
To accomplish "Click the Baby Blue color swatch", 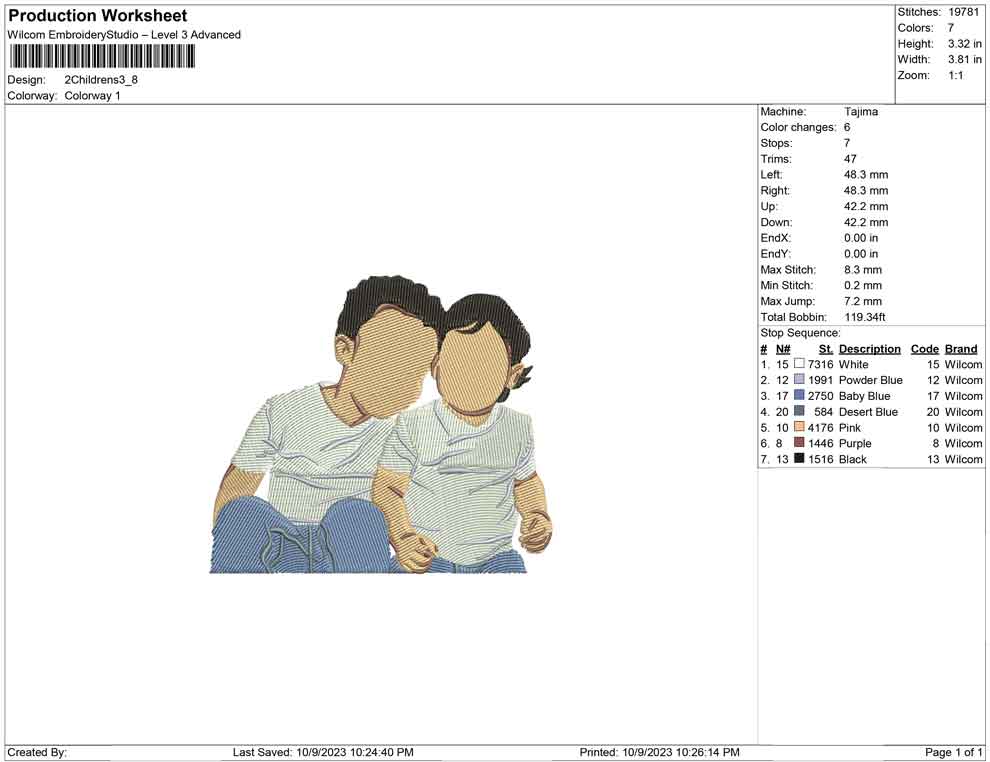I will click(x=799, y=395).
